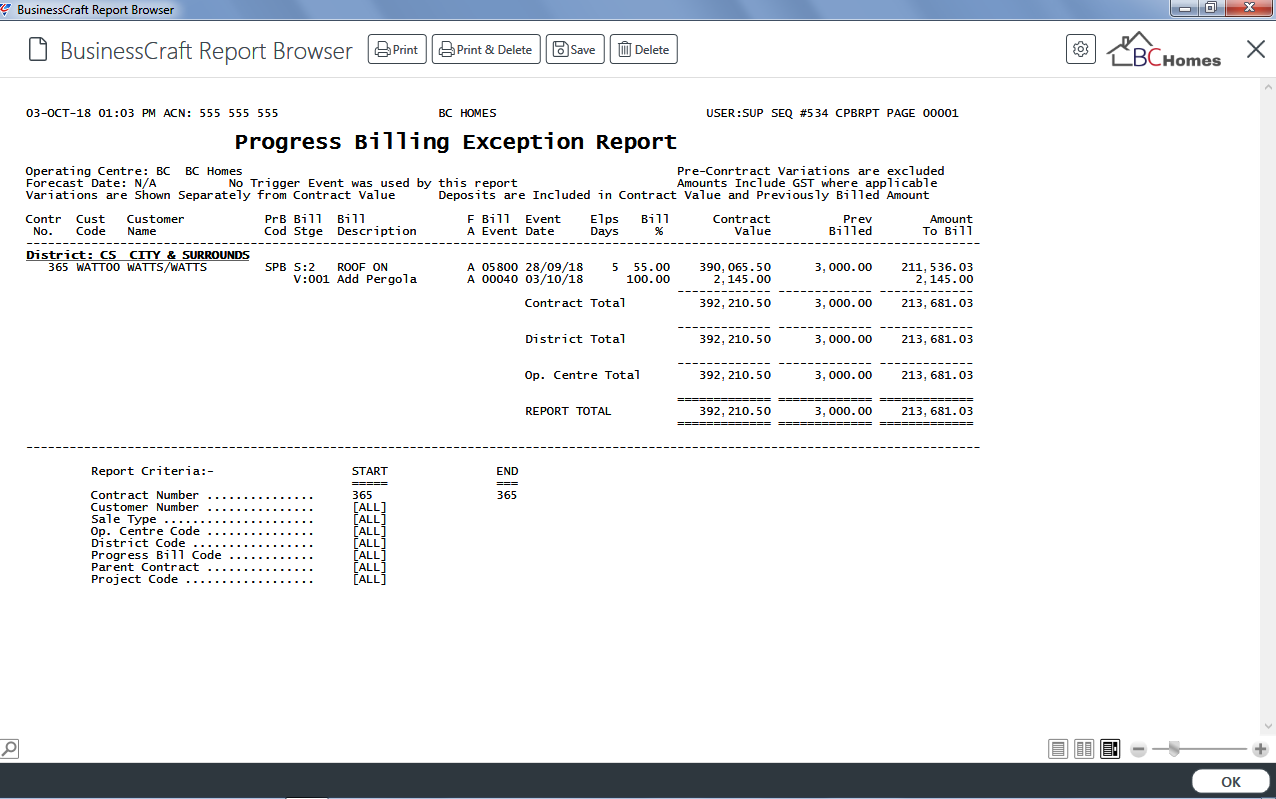Image resolution: width=1276 pixels, height=799 pixels.
Task: Click the BC Homes logo
Action: coord(1164,50)
